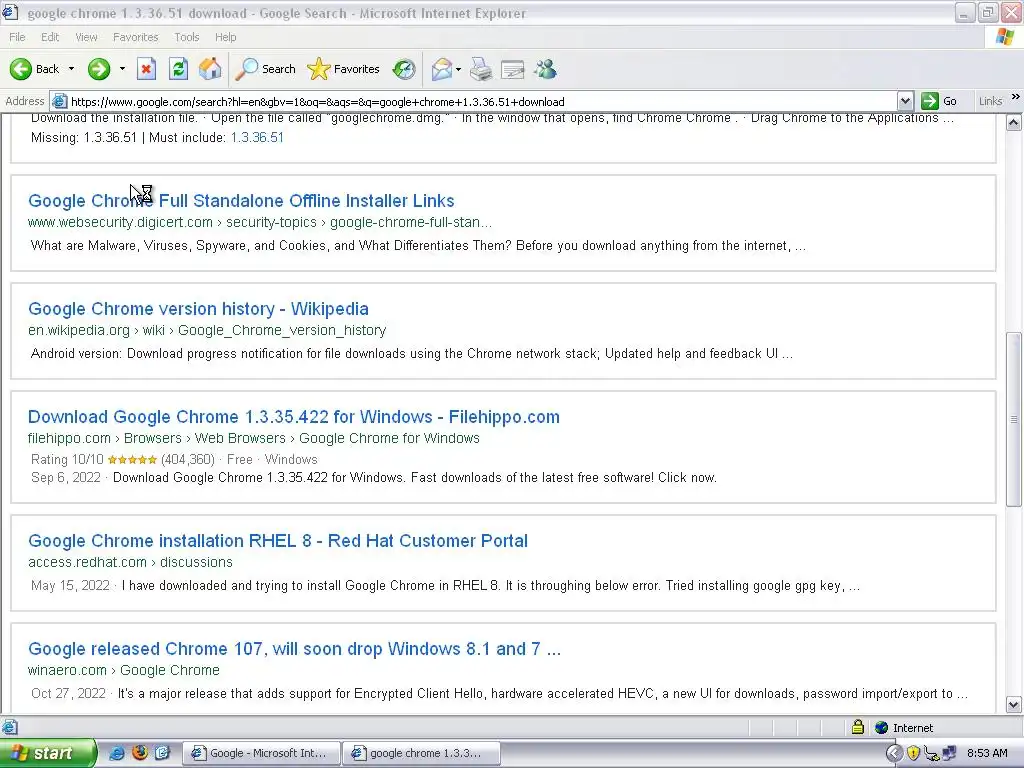Click the Internet Explorer title bar icon
The image size is (1024, 768).
[x=10, y=12]
